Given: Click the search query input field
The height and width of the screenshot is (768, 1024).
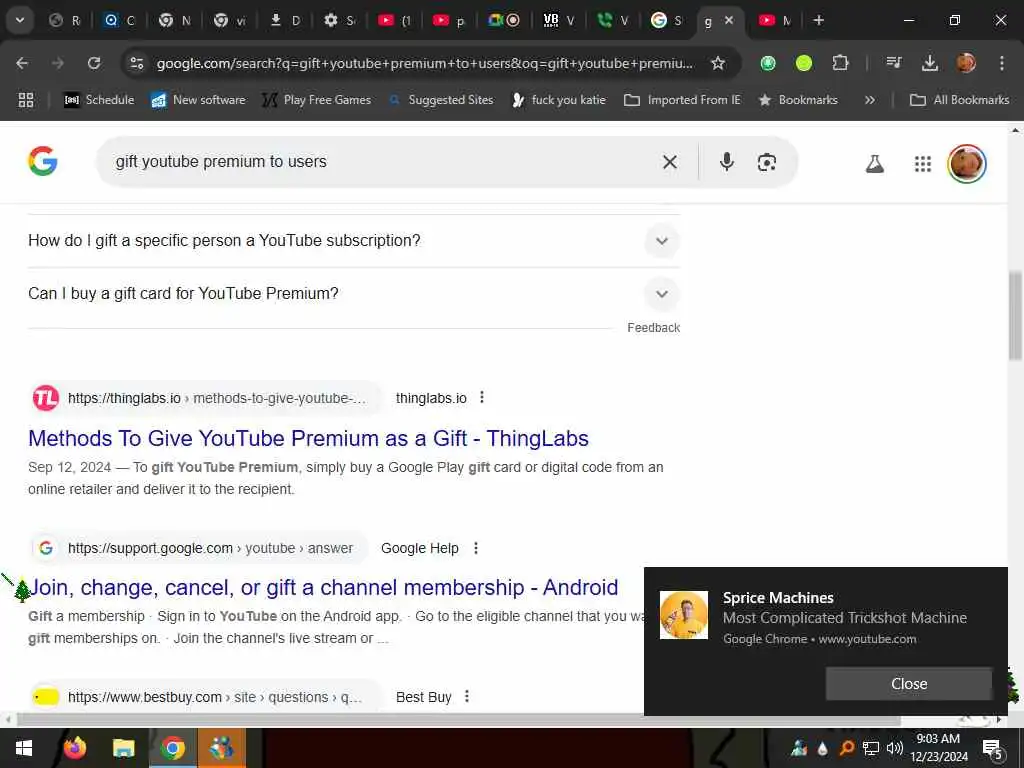Looking at the screenshot, I should click(x=379, y=162).
